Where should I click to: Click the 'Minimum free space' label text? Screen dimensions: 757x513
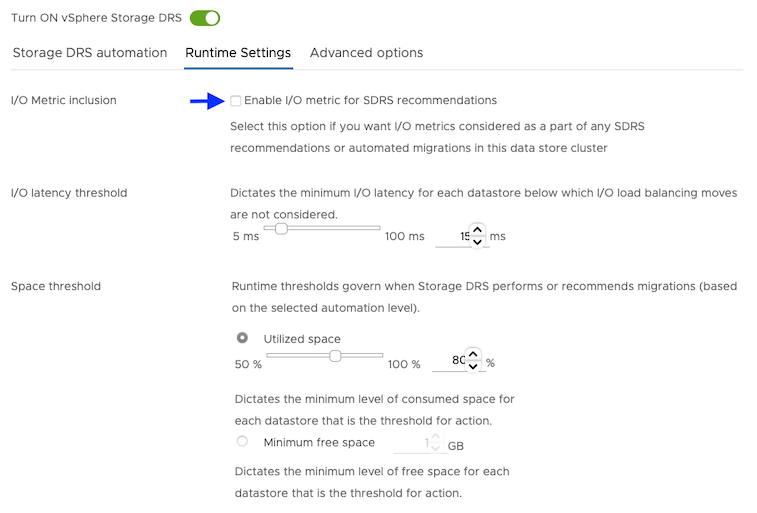coord(319,442)
